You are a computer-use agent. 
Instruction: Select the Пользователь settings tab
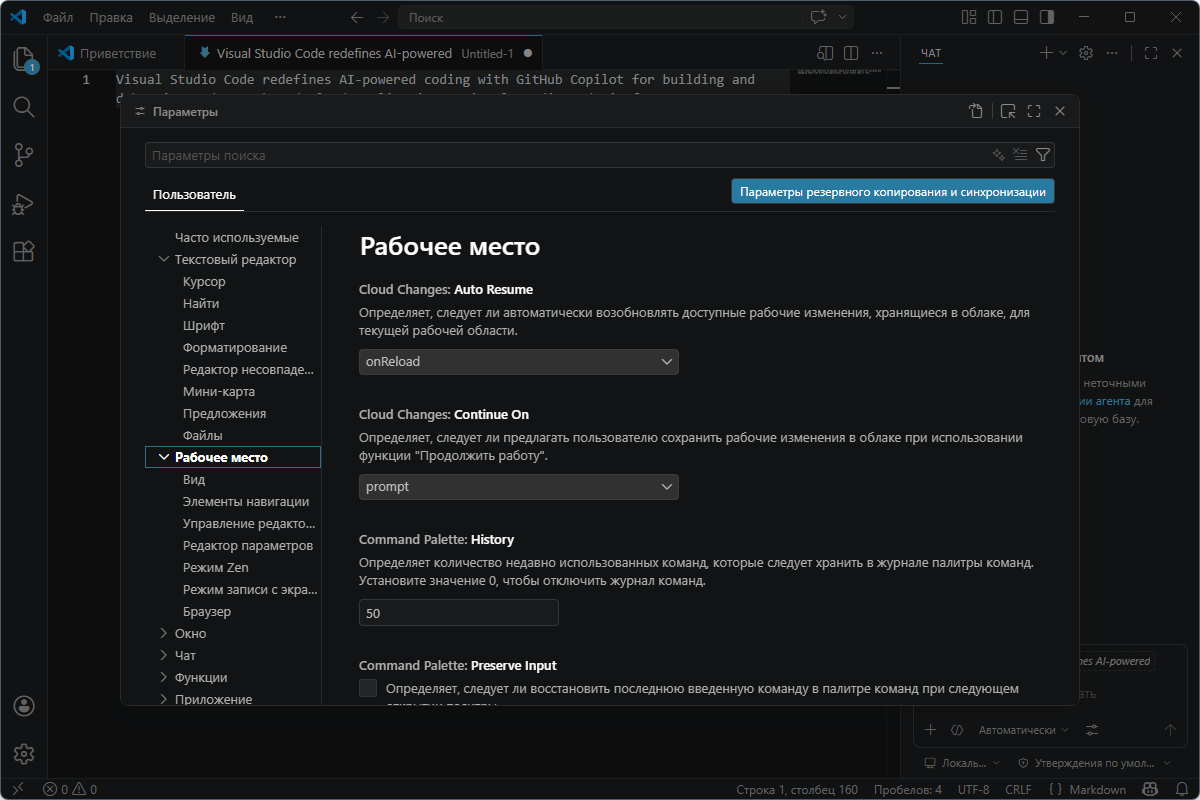(194, 194)
